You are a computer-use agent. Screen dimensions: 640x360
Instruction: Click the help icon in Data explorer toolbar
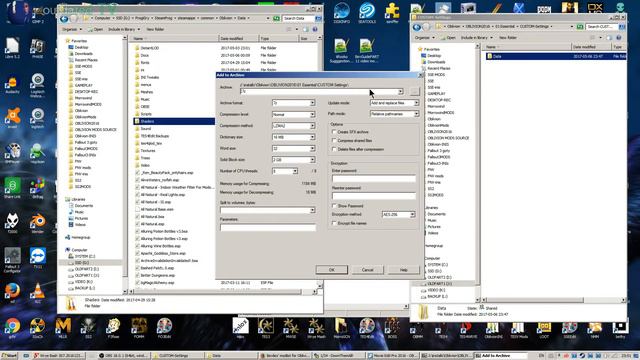pyautogui.click(x=315, y=29)
